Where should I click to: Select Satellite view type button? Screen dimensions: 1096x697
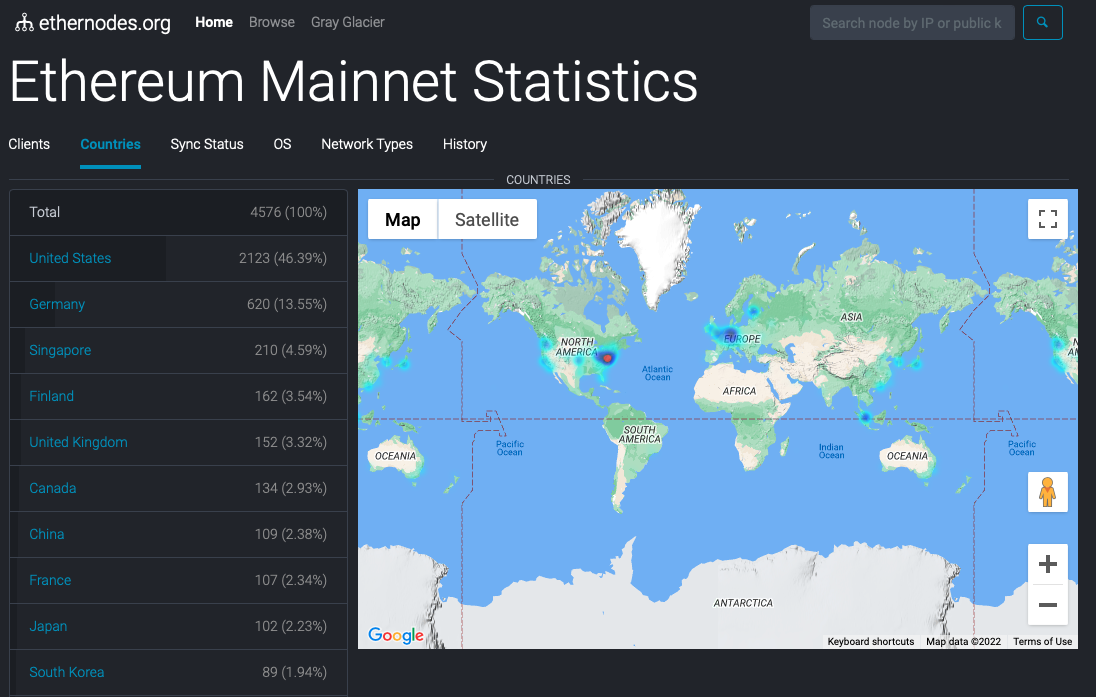[487, 220]
